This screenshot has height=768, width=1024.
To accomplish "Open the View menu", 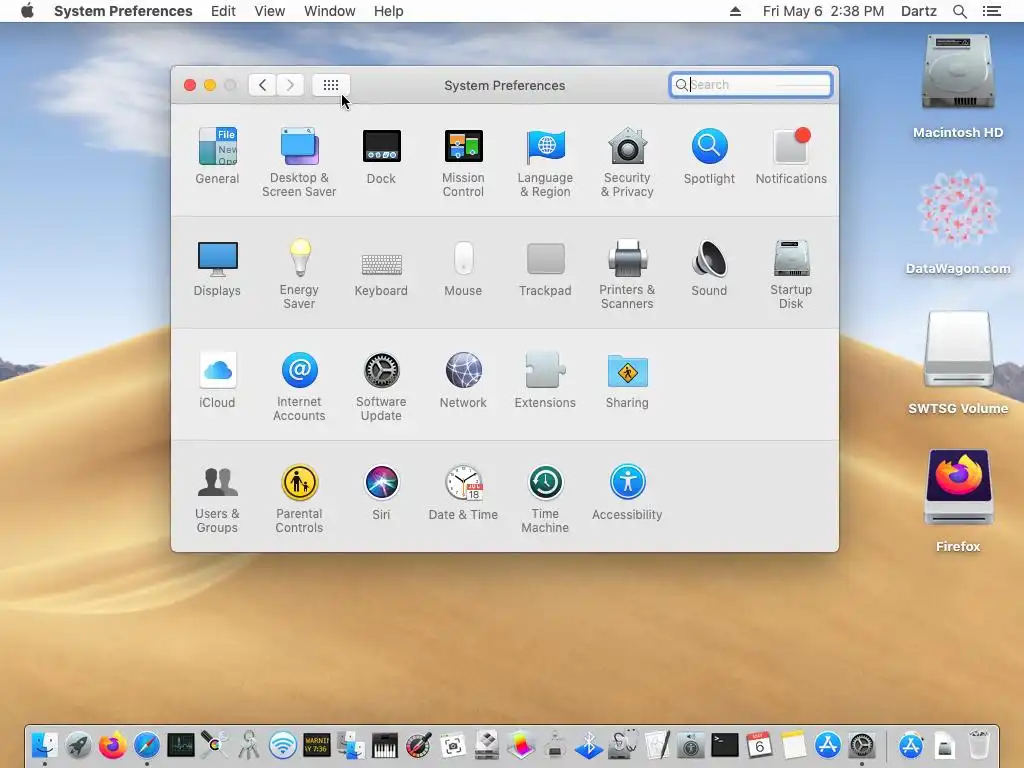I will [270, 11].
